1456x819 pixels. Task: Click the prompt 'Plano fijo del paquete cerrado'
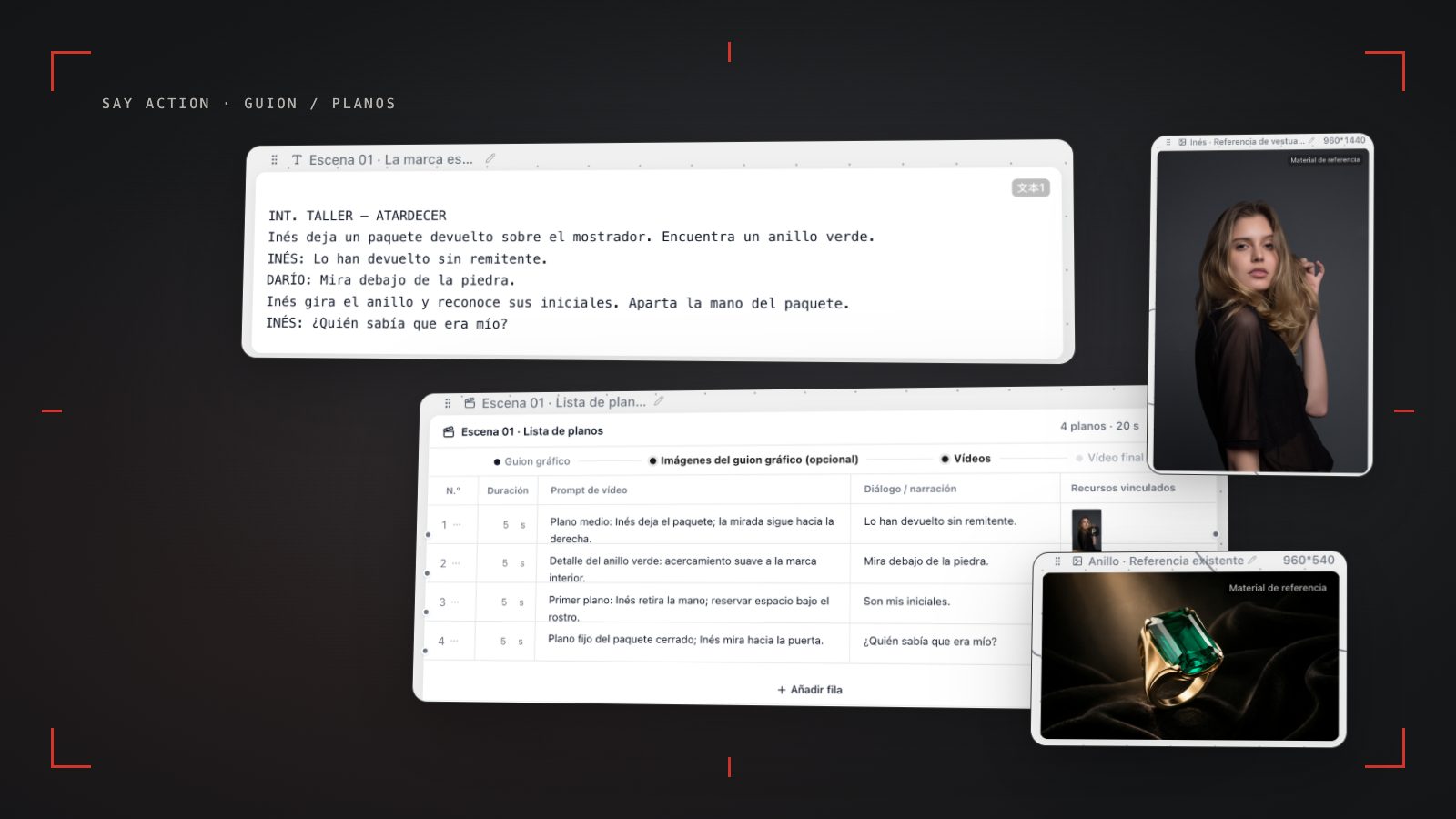tap(685, 640)
